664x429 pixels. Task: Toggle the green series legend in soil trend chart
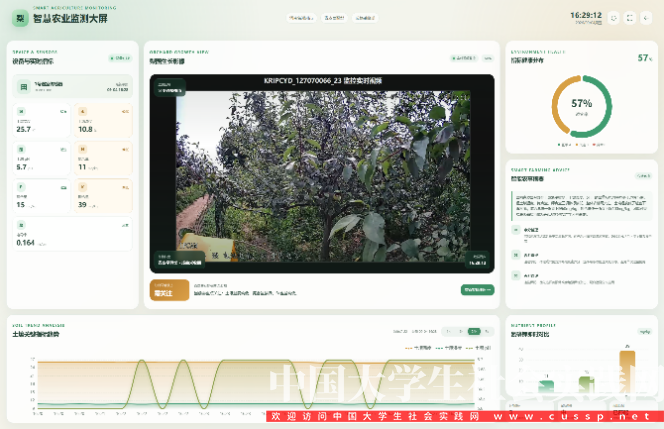[448, 348]
